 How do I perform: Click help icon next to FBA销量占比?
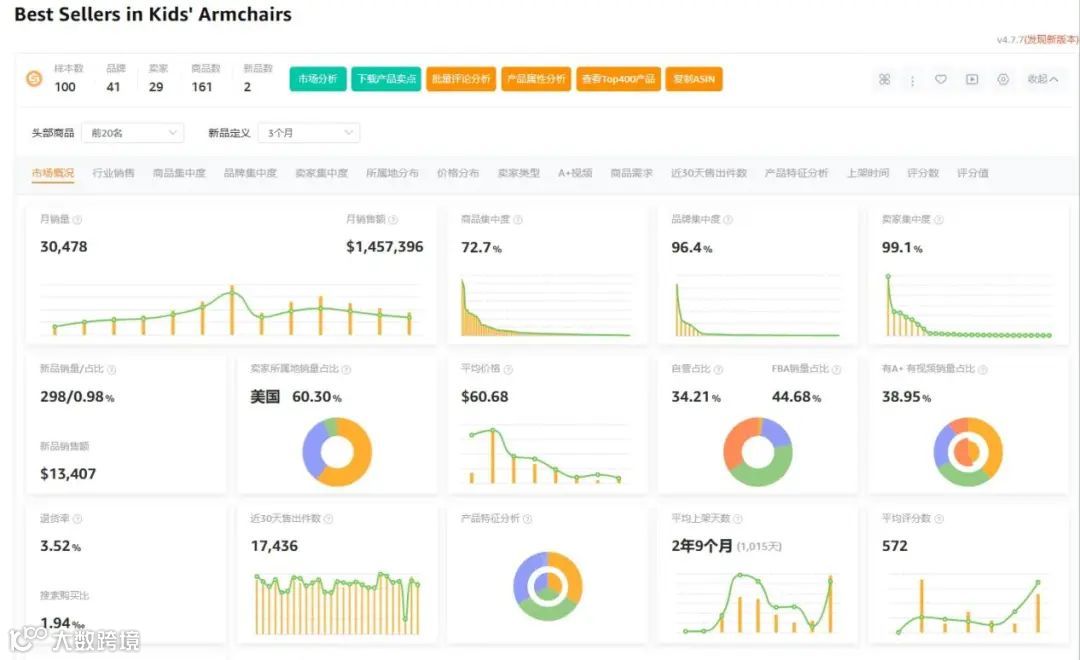click(x=836, y=370)
